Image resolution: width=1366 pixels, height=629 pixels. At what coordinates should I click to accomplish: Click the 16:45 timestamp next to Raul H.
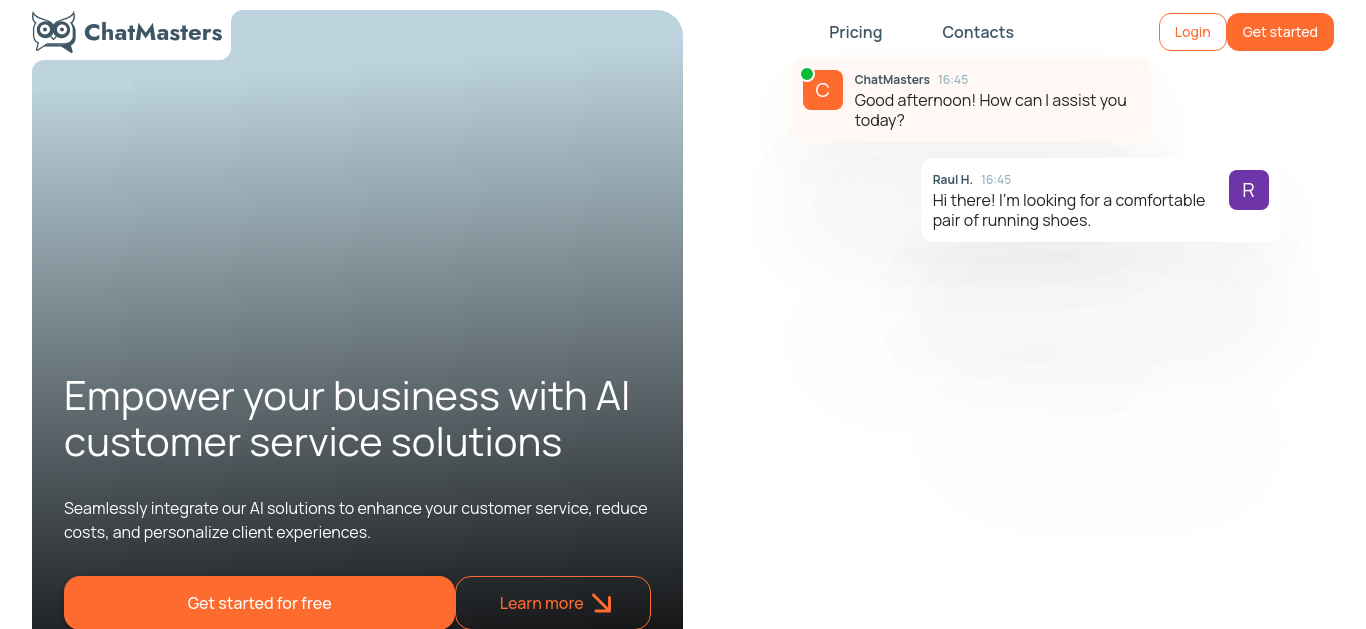996,179
